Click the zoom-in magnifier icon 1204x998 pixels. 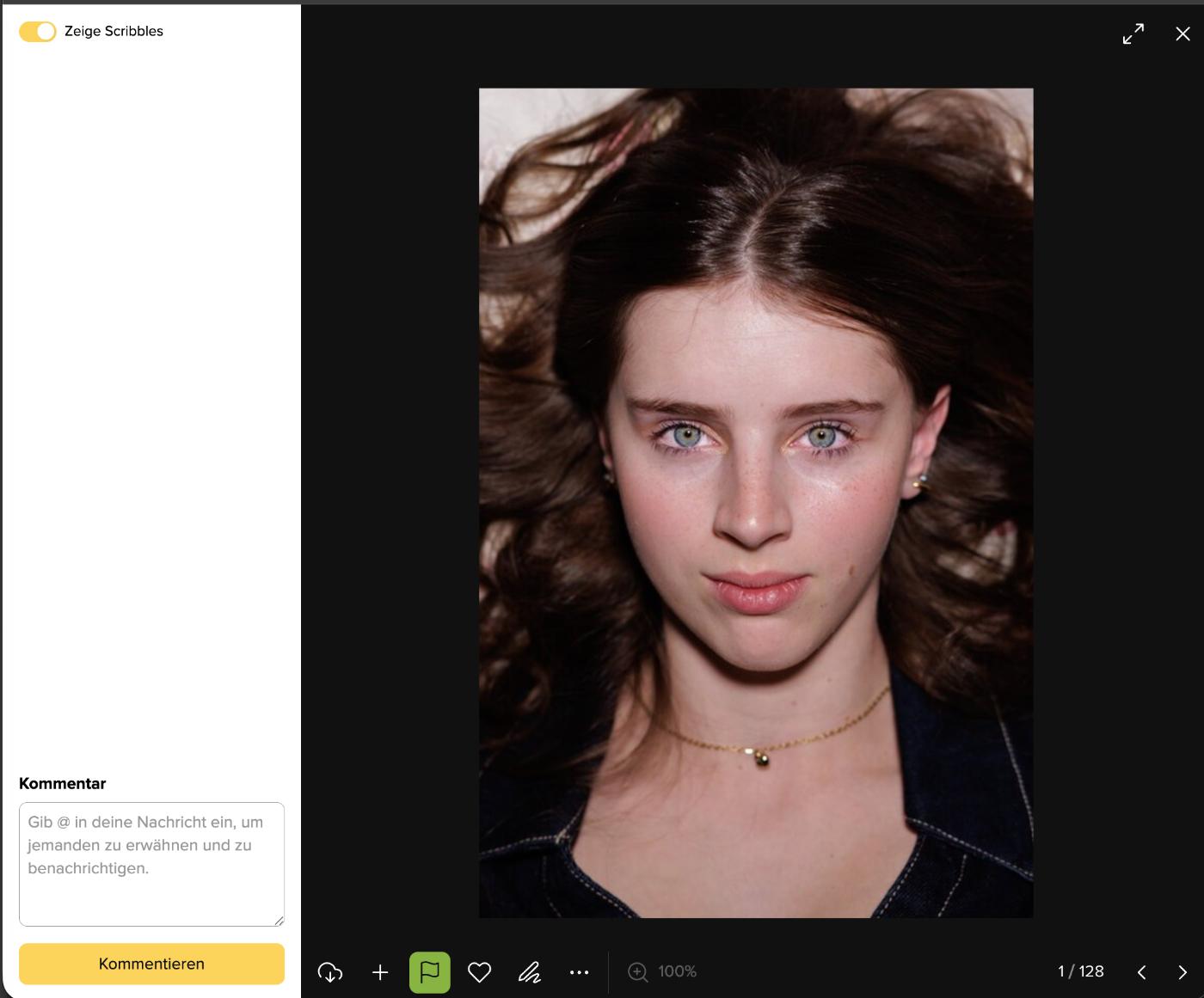(638, 972)
